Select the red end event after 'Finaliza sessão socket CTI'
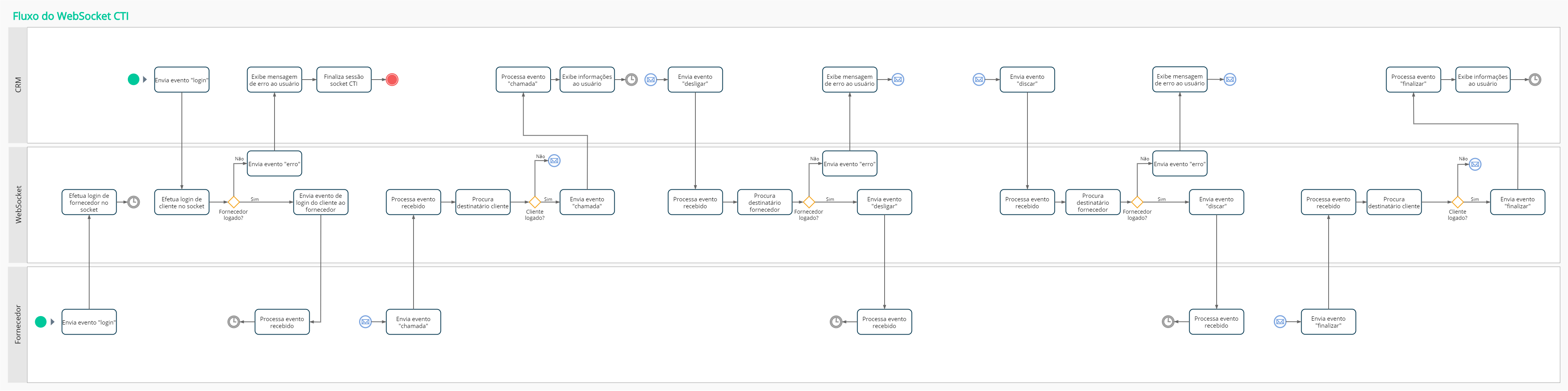This screenshot has height=391, width=1568. click(392, 80)
